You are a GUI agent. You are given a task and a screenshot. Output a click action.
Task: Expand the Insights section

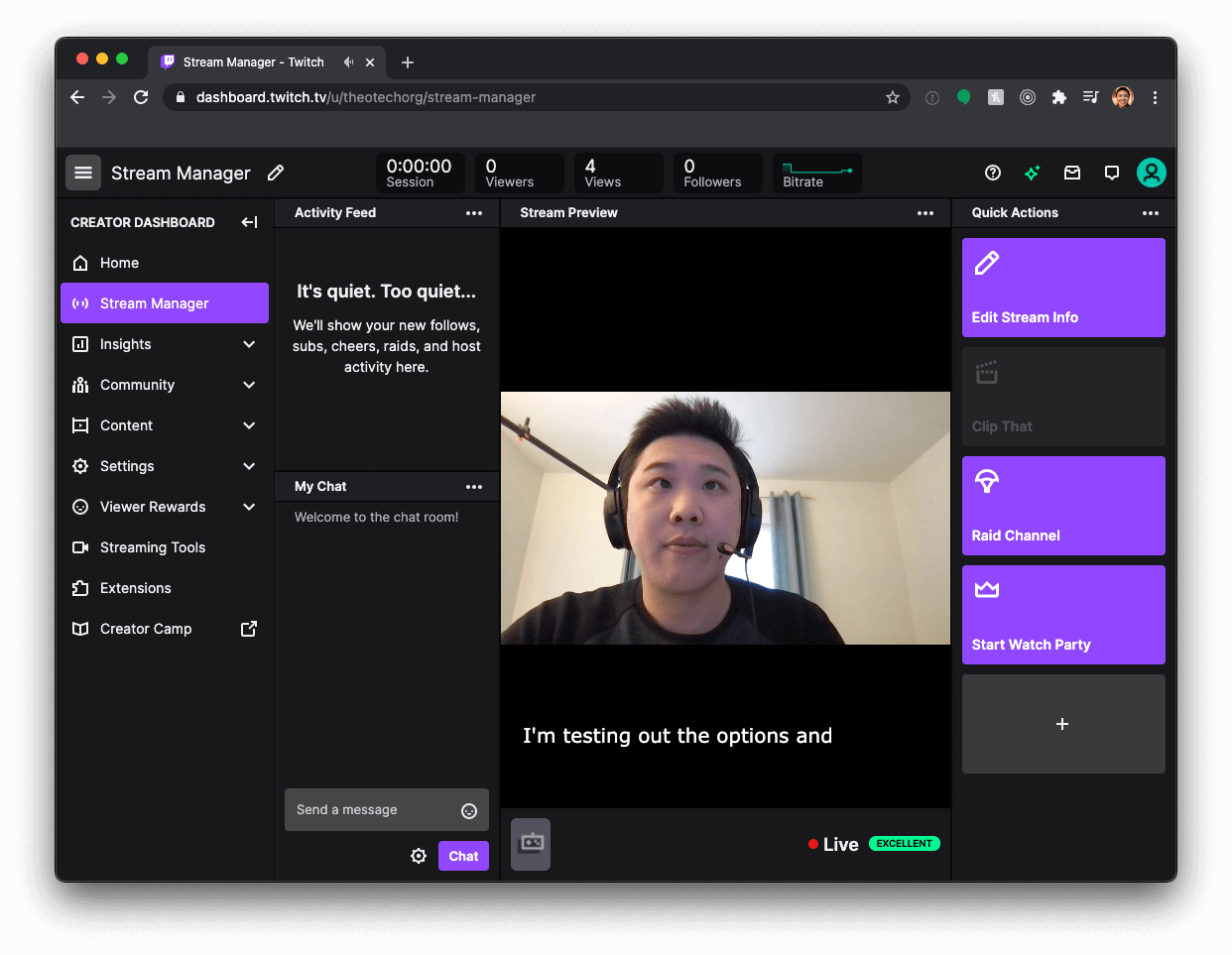coord(249,344)
